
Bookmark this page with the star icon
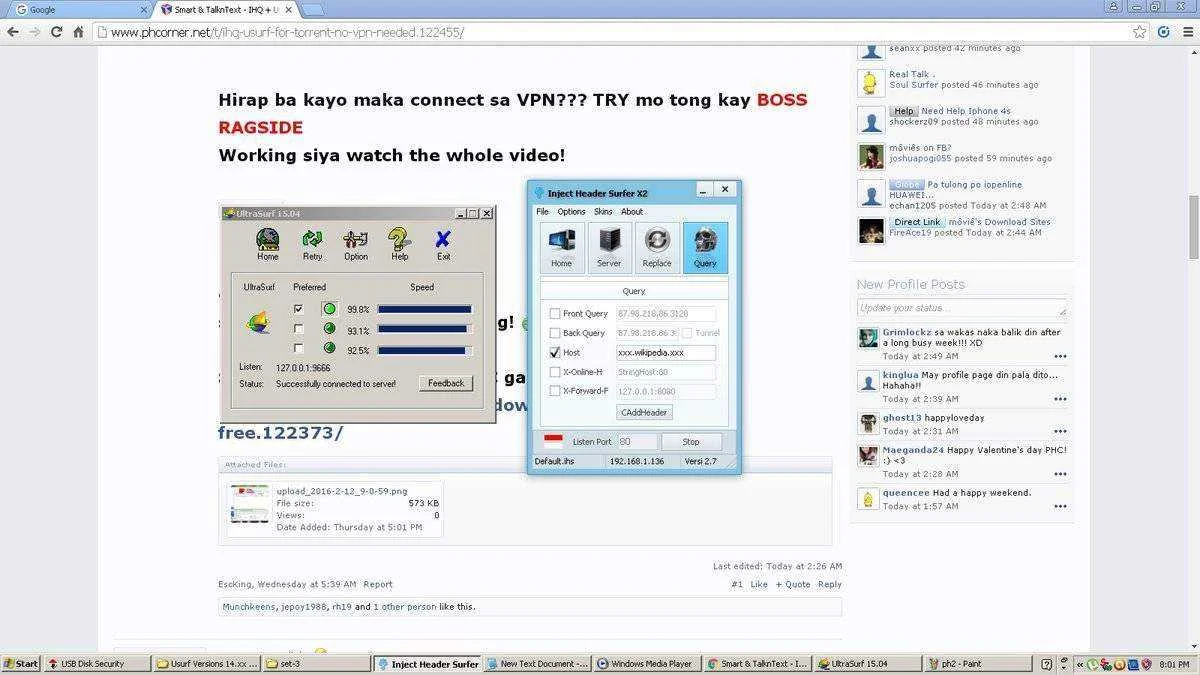point(1139,32)
